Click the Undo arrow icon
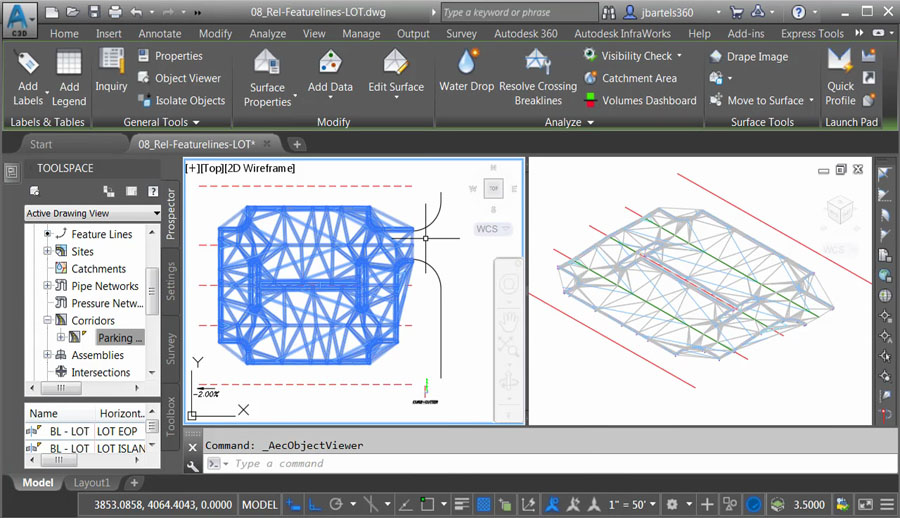 pyautogui.click(x=136, y=12)
